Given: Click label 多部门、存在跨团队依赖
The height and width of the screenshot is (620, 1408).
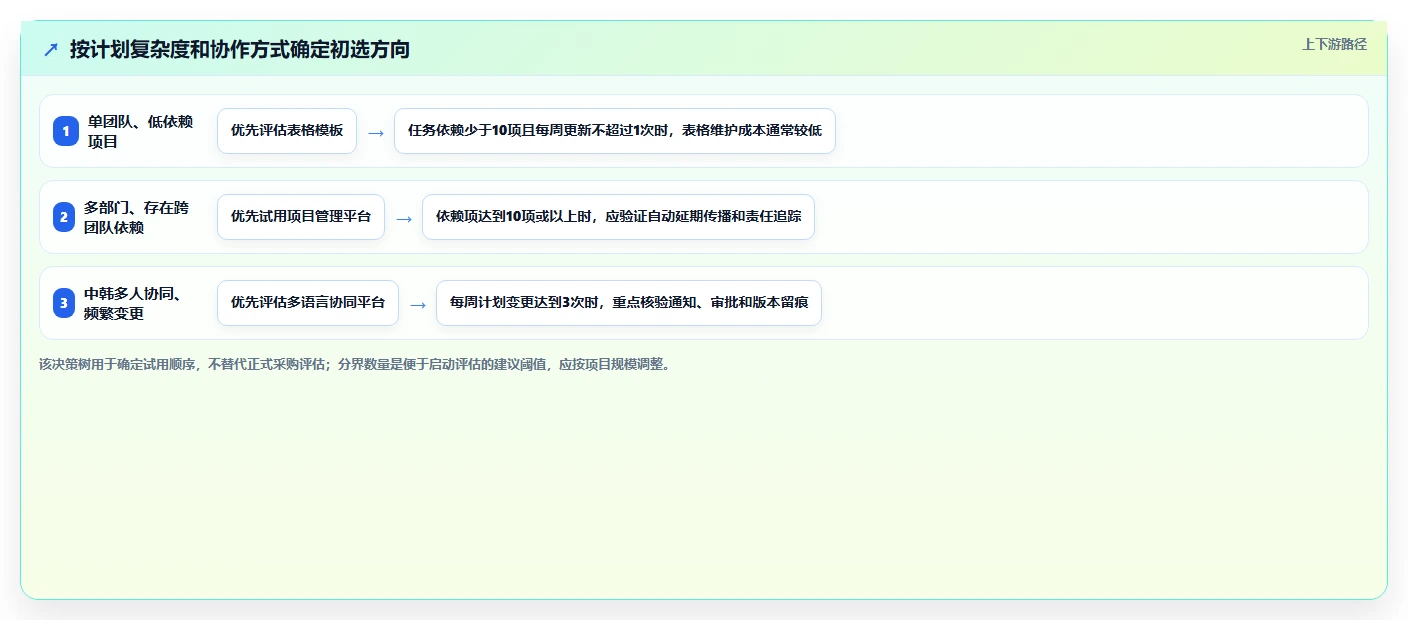Looking at the screenshot, I should click(x=137, y=217).
